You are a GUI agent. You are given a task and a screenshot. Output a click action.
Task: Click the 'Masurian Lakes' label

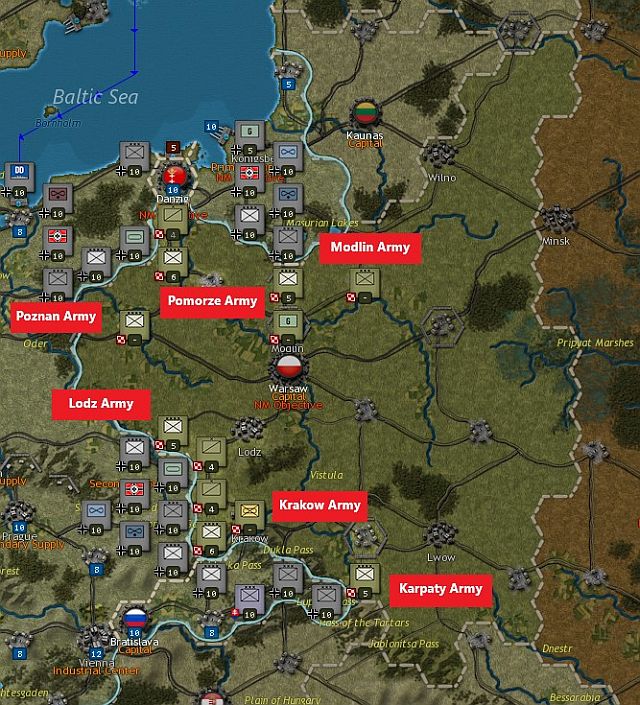tap(322, 223)
